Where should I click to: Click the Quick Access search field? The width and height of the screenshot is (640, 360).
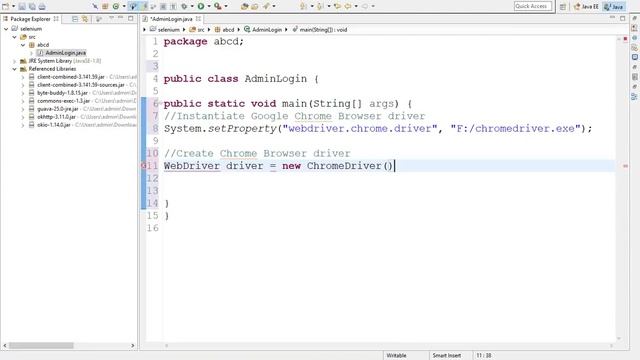click(533, 6)
